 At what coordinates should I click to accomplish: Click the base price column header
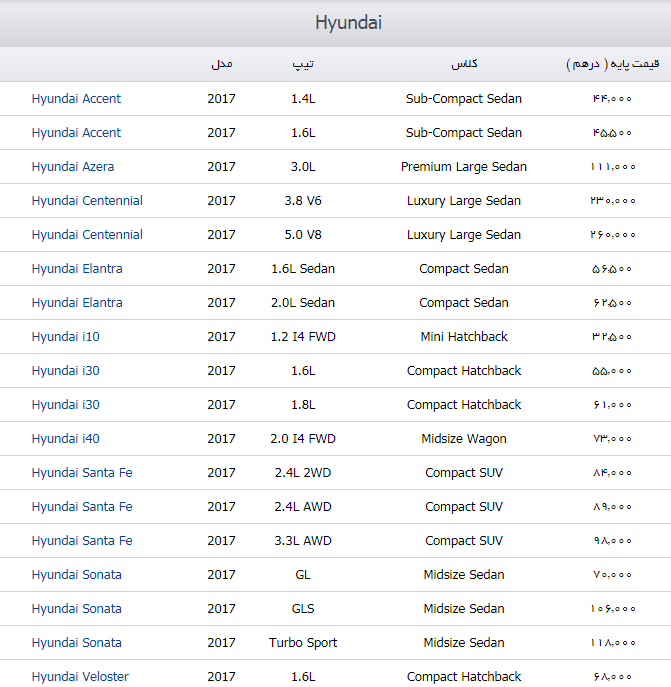pyautogui.click(x=612, y=64)
